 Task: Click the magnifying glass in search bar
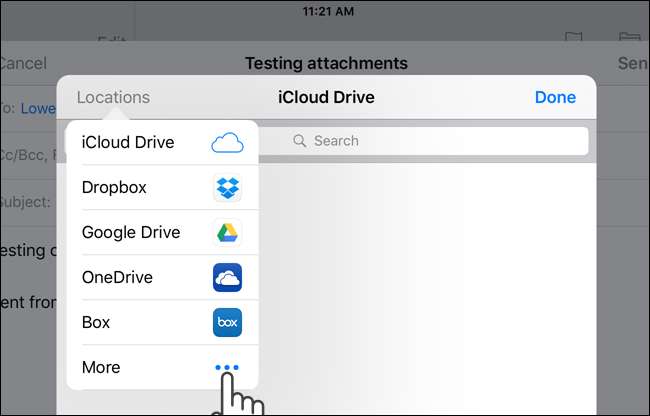(299, 141)
